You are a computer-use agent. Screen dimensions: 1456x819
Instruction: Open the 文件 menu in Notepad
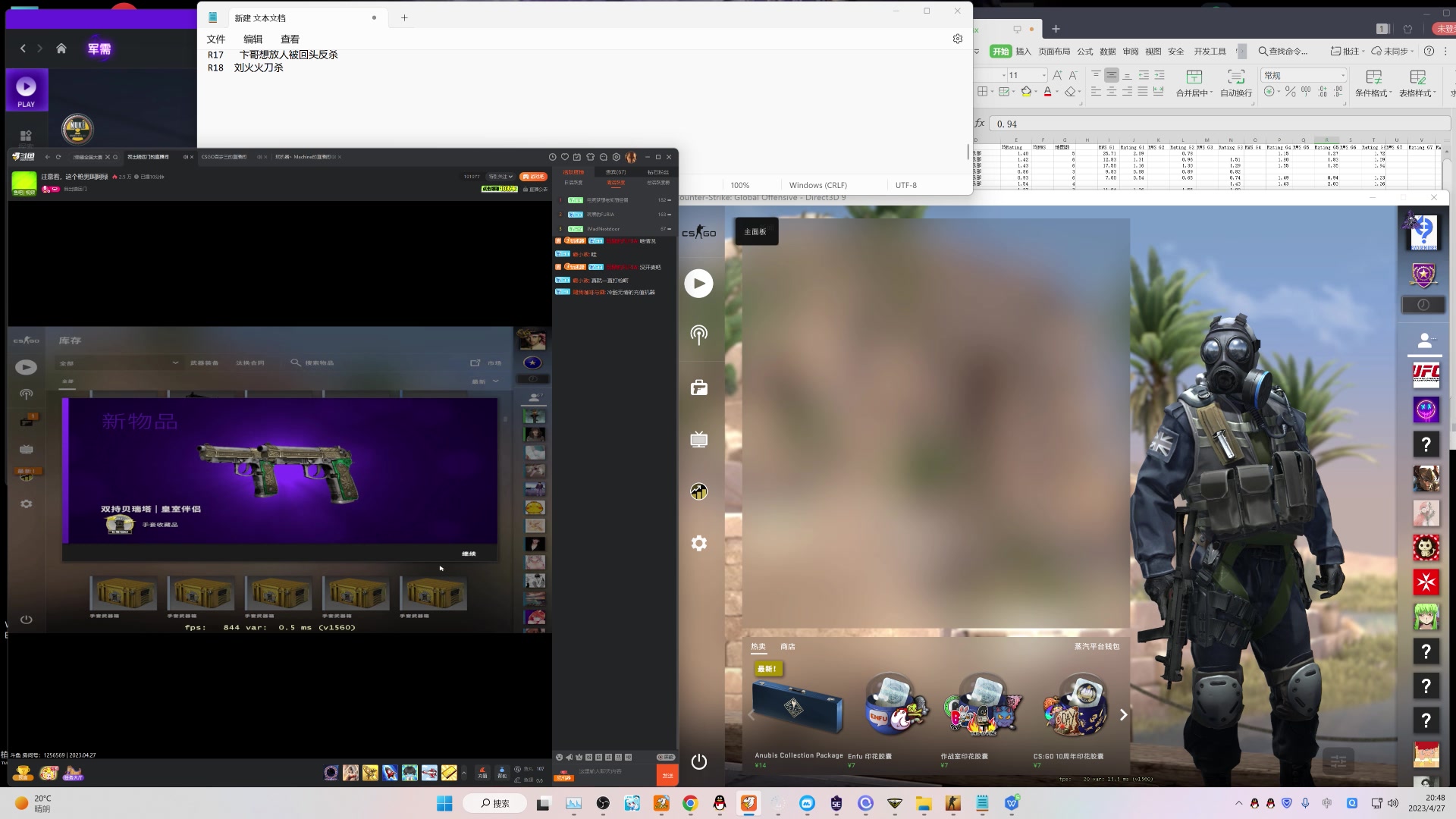(216, 39)
